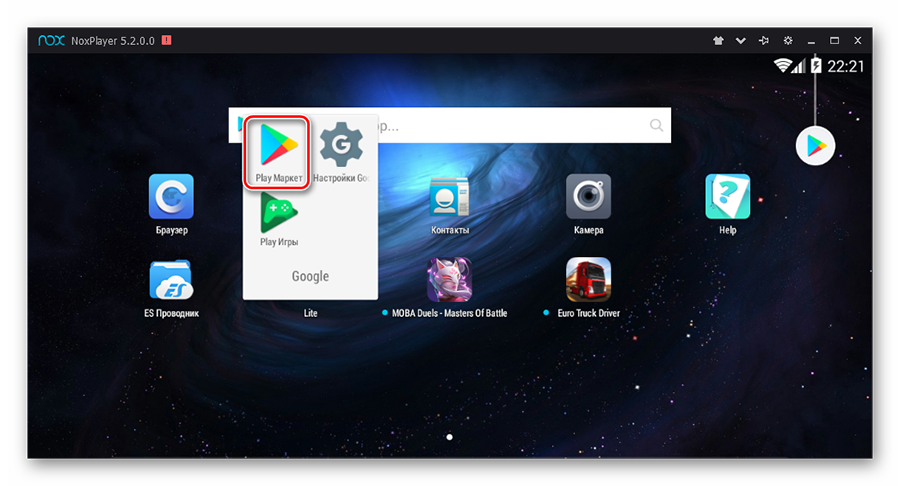Open the Контакты app

(449, 197)
